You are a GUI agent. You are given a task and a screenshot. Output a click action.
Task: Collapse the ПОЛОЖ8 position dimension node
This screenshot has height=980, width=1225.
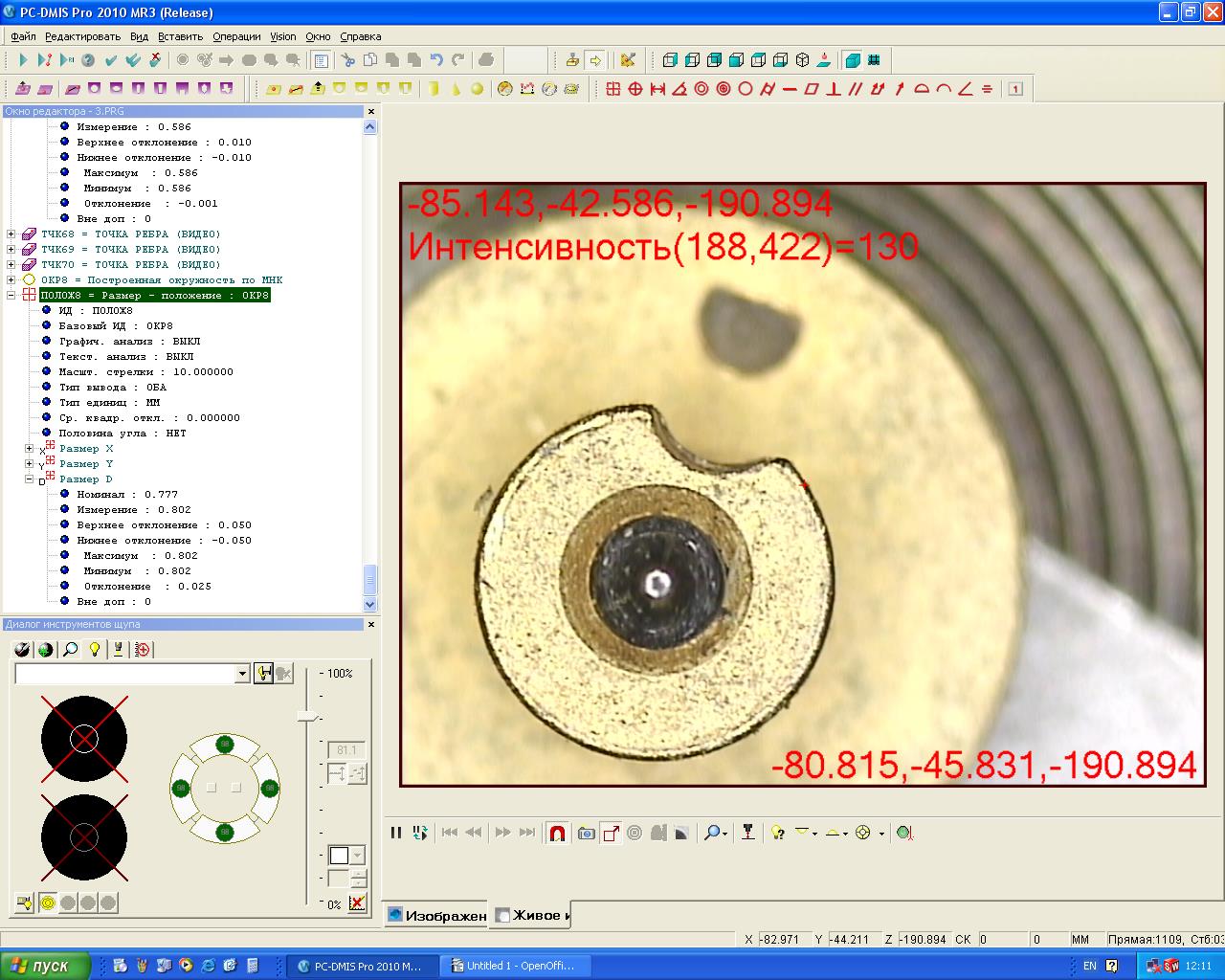[11, 296]
